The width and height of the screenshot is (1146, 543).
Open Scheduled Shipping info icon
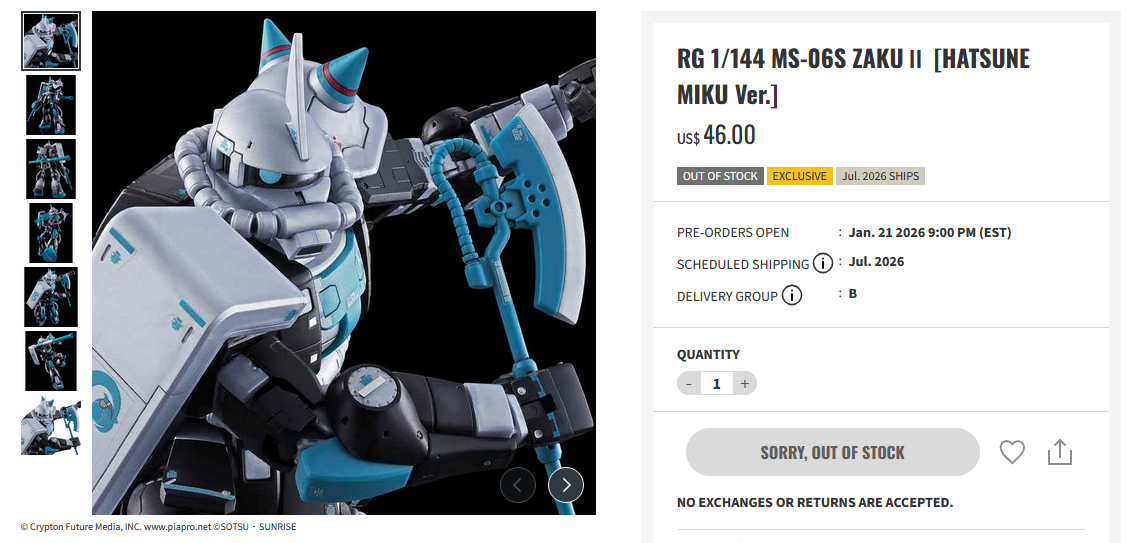click(823, 263)
